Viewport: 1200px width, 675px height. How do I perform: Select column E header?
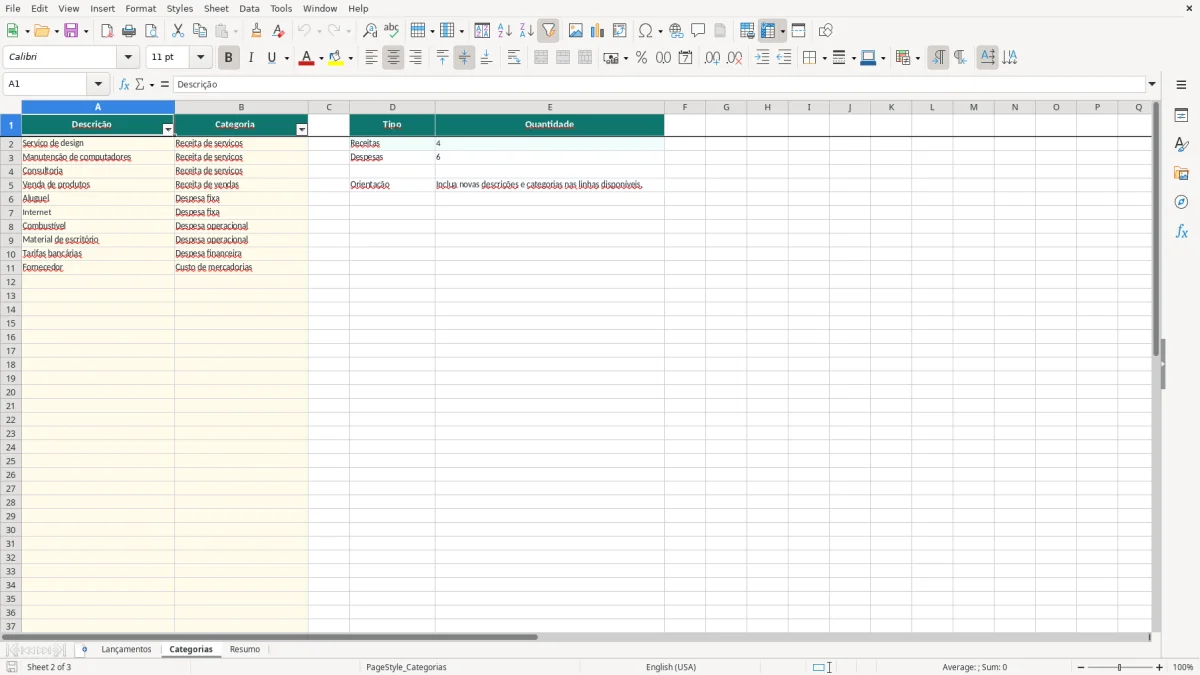coord(550,107)
